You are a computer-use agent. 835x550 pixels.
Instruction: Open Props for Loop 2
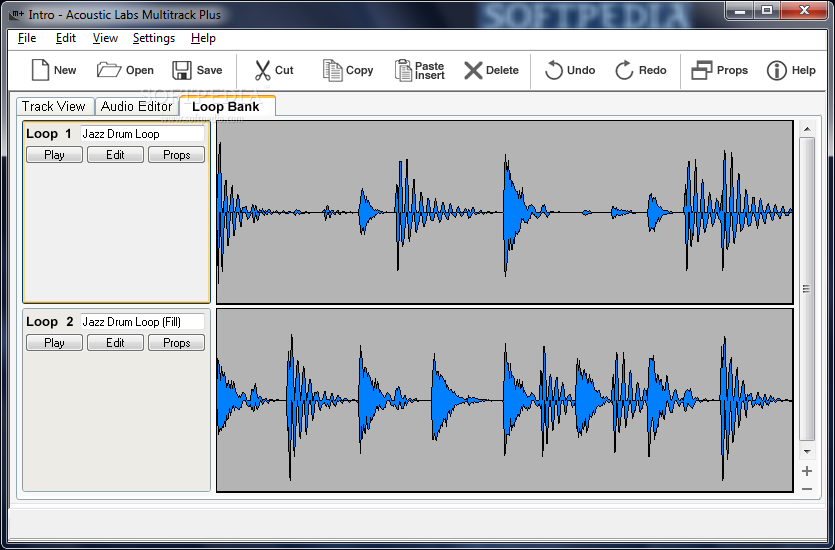coord(176,343)
